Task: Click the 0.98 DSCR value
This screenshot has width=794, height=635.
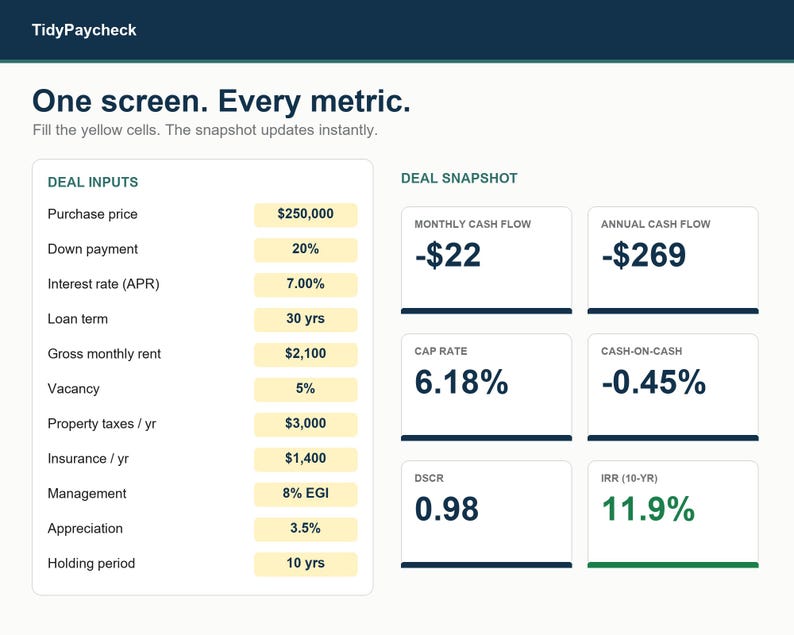Action: [x=447, y=509]
